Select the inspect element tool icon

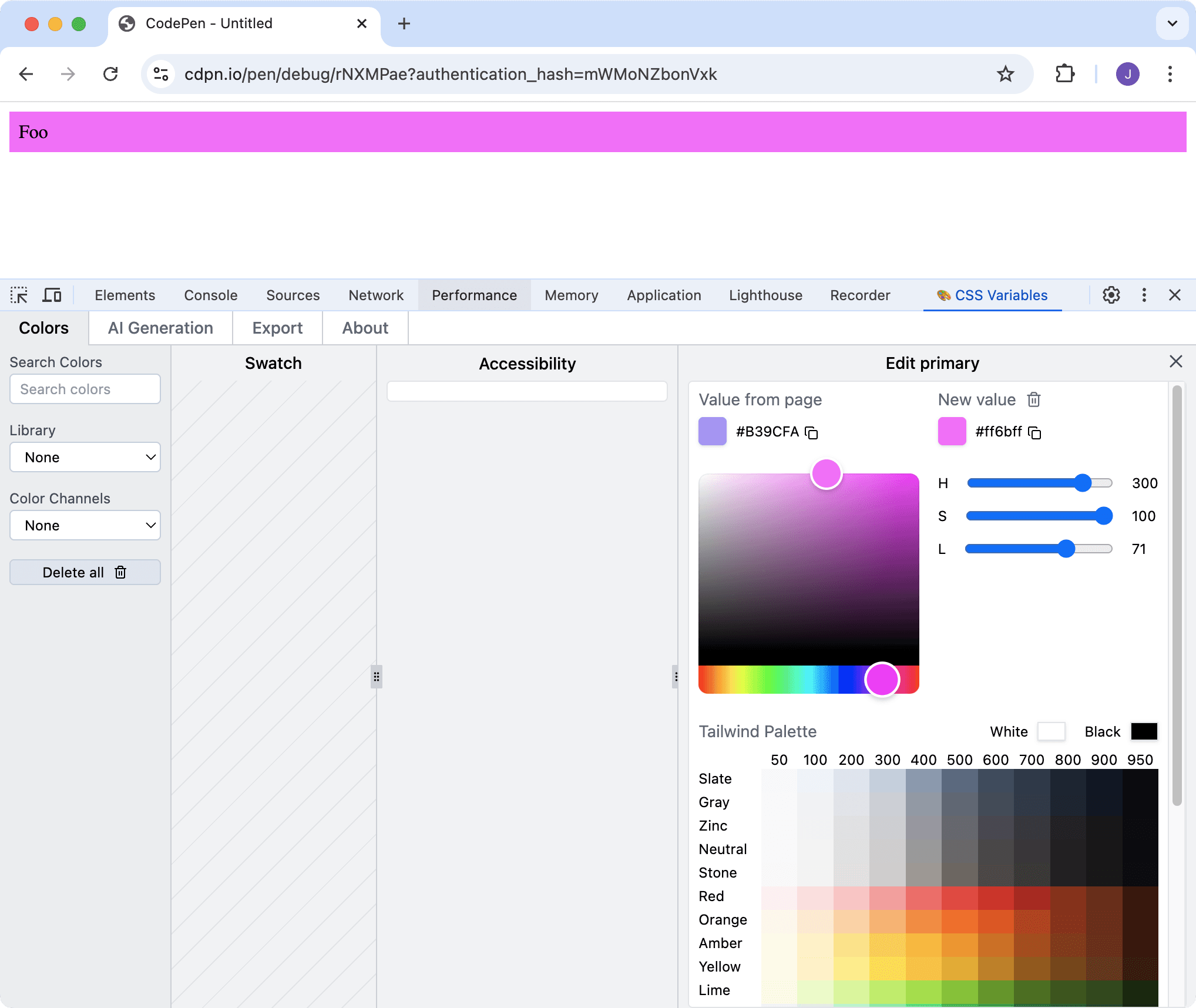pos(19,295)
